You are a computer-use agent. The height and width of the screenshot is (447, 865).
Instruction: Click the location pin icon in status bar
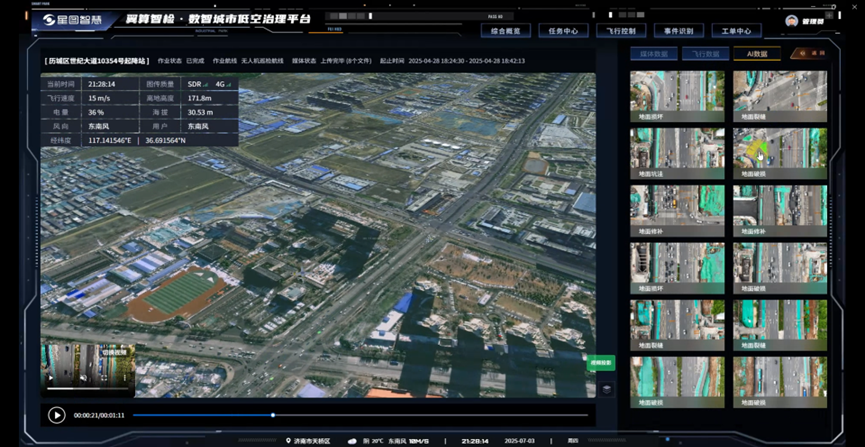pos(288,440)
